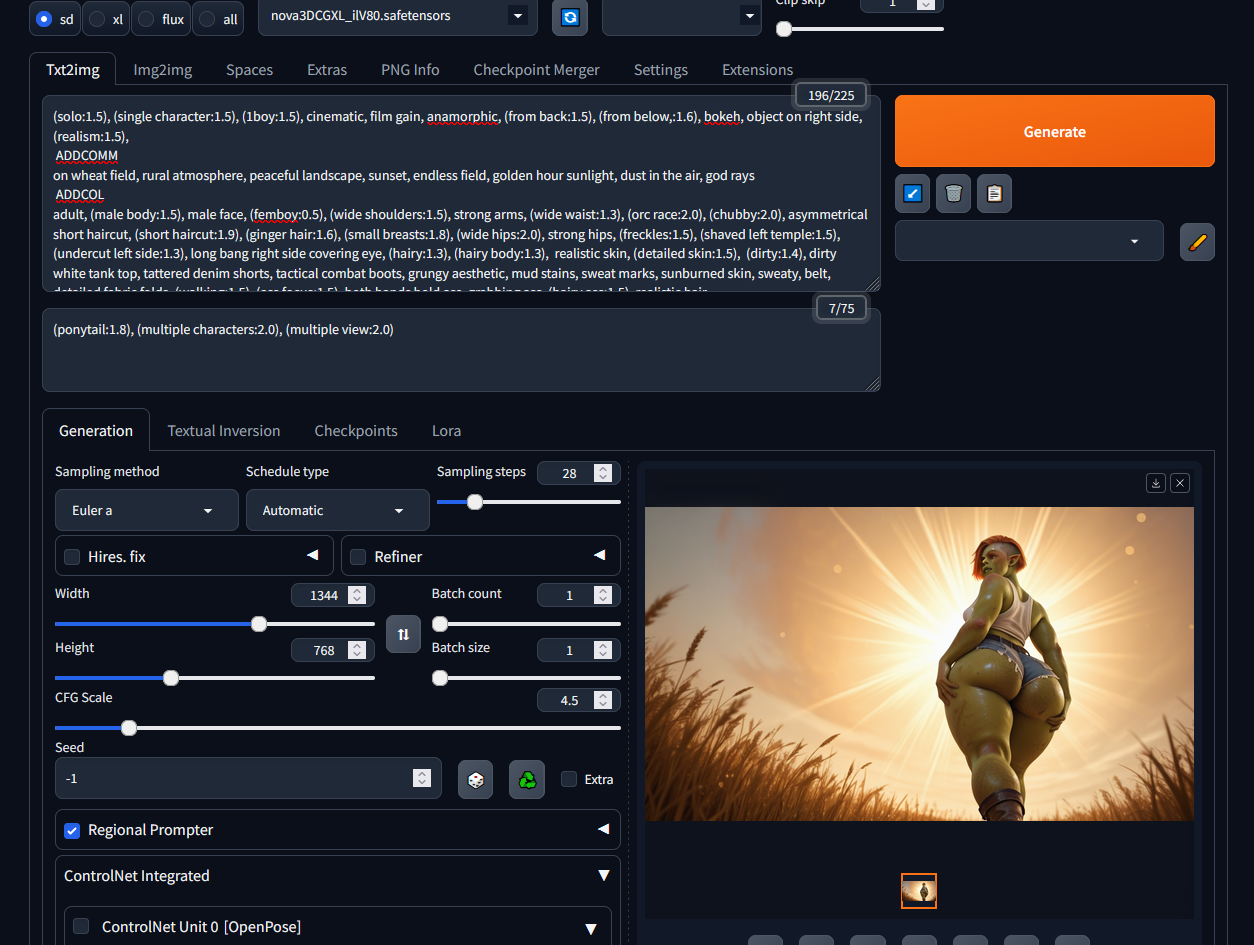Viewport: 1254px width, 945px height.
Task: Open the Sampling method dropdown
Action: coord(146,510)
